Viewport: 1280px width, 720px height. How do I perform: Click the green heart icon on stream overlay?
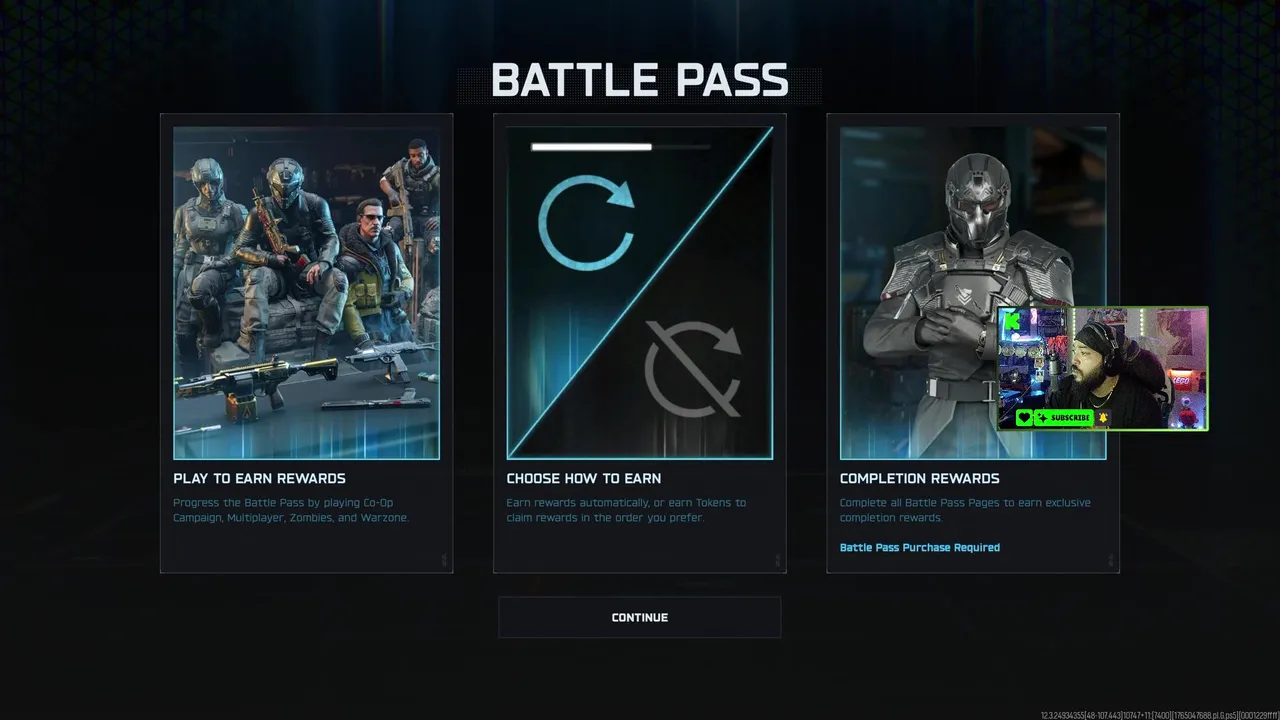(x=1025, y=418)
